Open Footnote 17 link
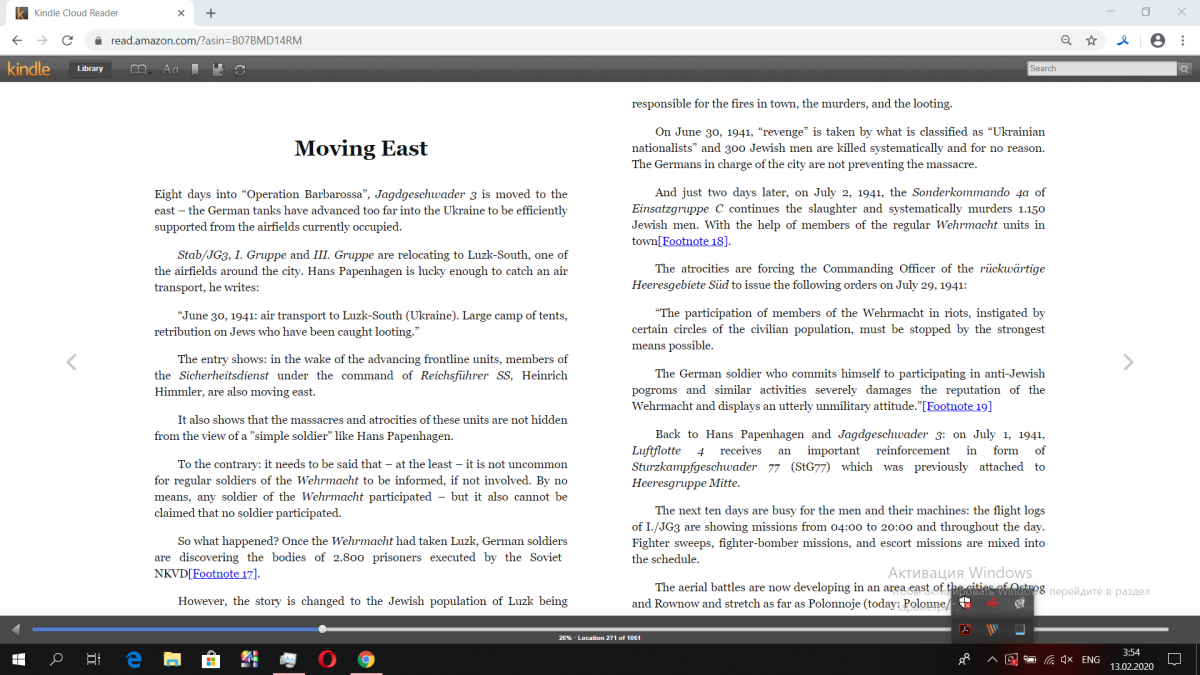The image size is (1200, 675). click(223, 574)
